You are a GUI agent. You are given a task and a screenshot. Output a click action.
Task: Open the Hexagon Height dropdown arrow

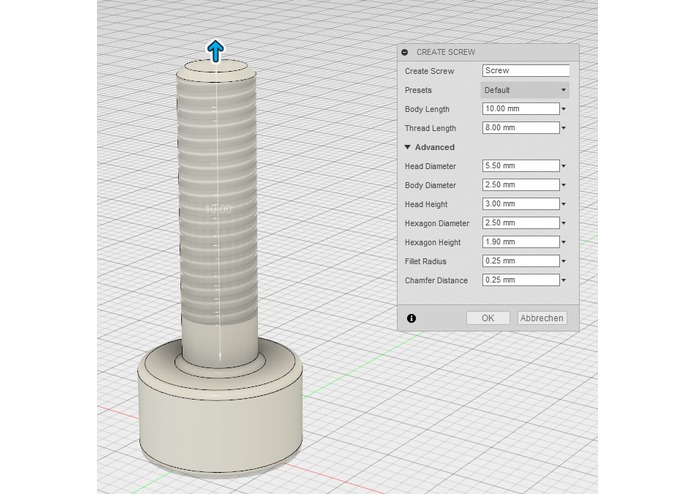pos(564,242)
